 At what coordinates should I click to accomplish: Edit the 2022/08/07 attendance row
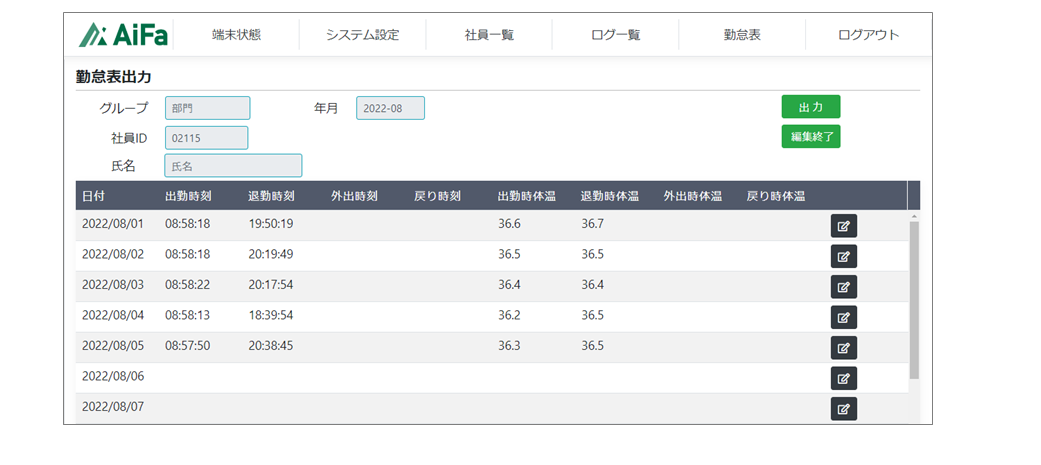pos(843,409)
